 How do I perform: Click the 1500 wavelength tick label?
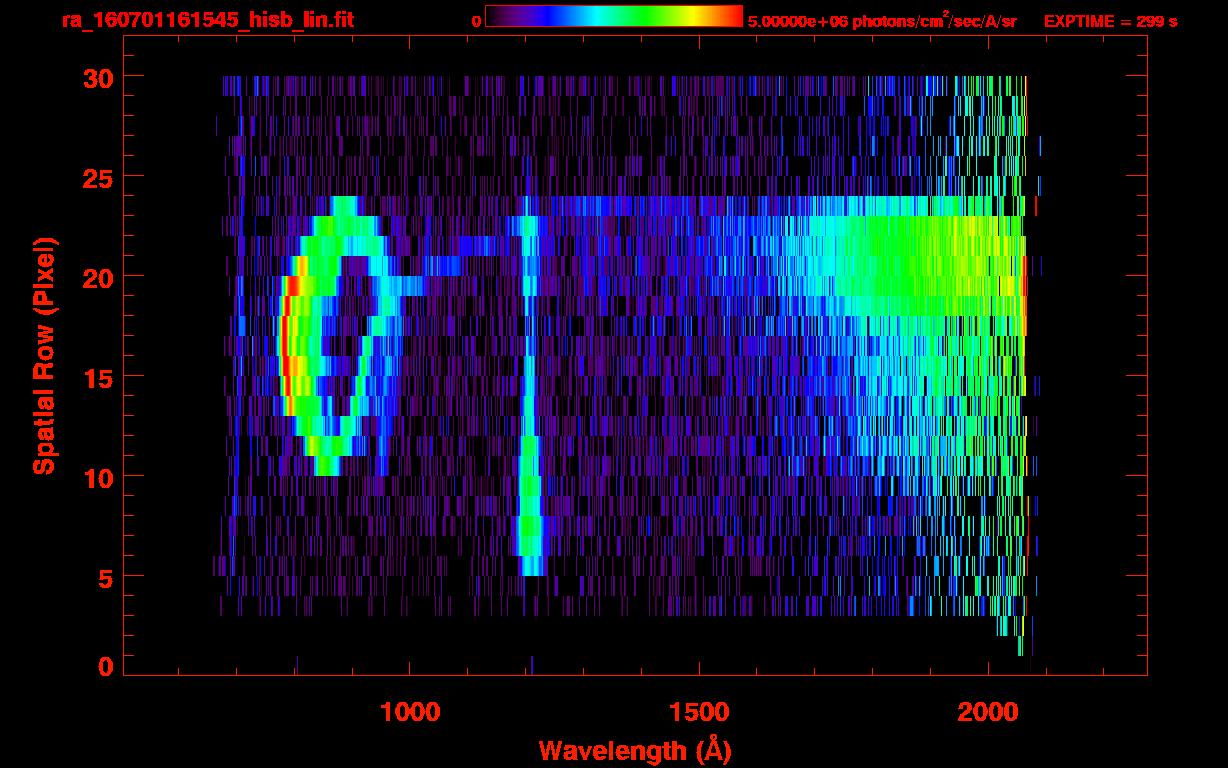699,712
